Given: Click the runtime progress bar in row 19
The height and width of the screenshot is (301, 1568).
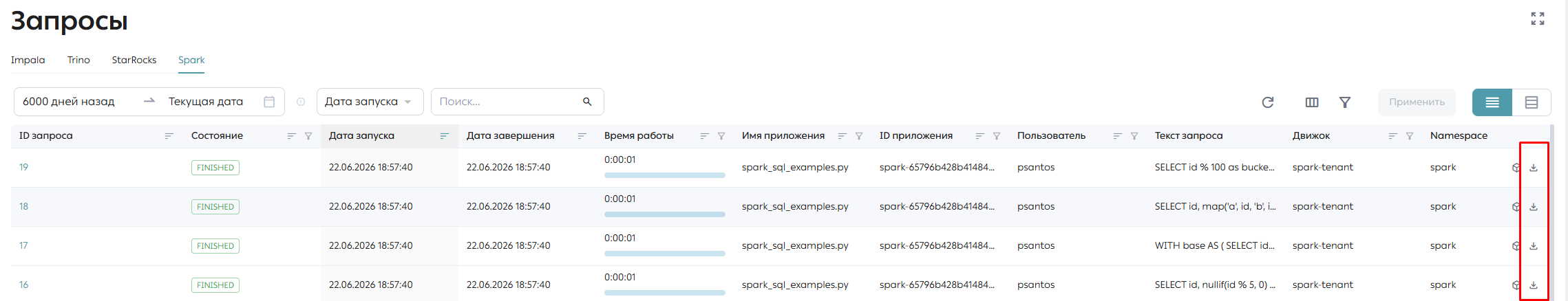Looking at the screenshot, I should pyautogui.click(x=664, y=175).
